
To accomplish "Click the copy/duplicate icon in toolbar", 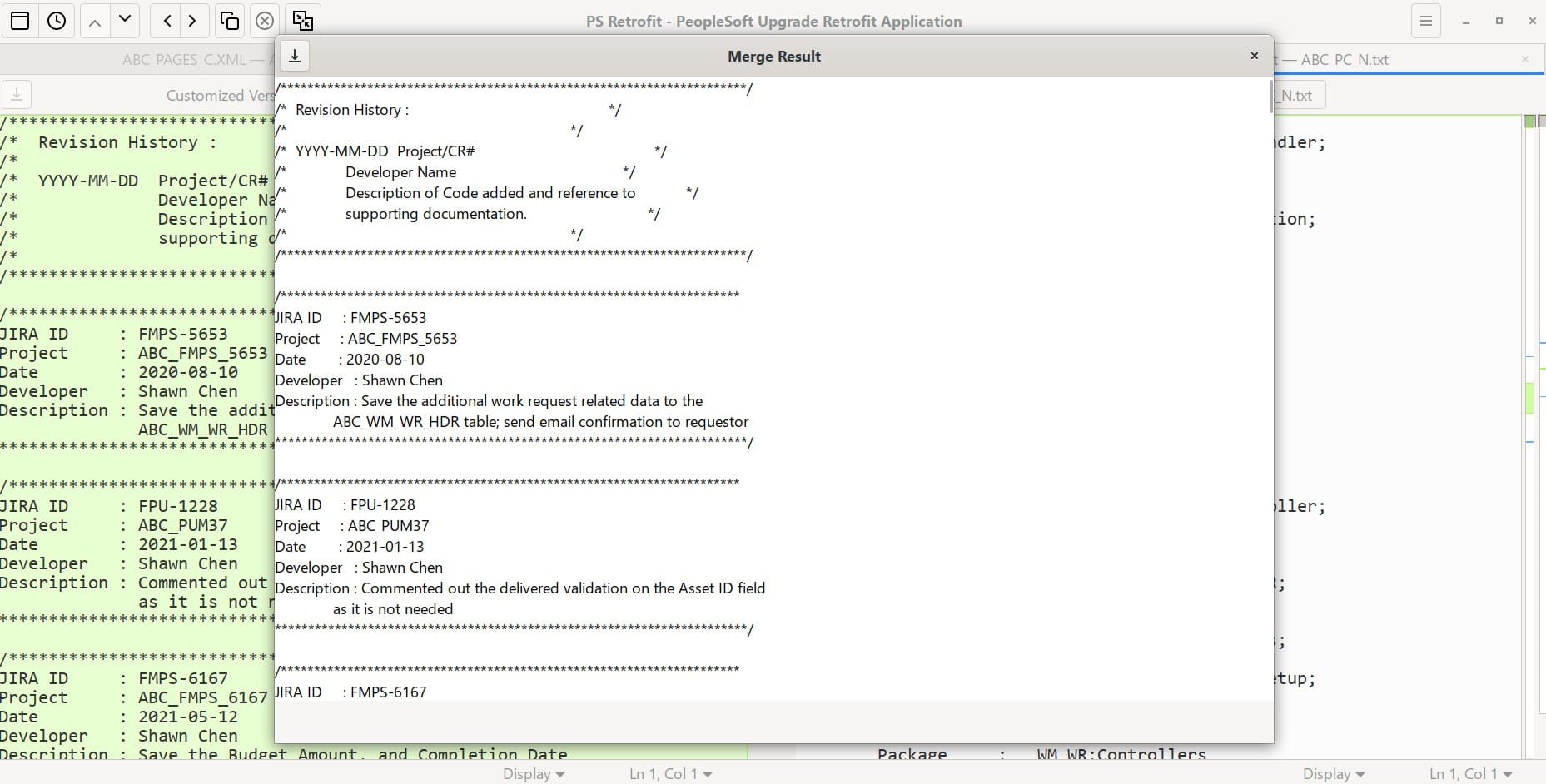I will pos(229,21).
